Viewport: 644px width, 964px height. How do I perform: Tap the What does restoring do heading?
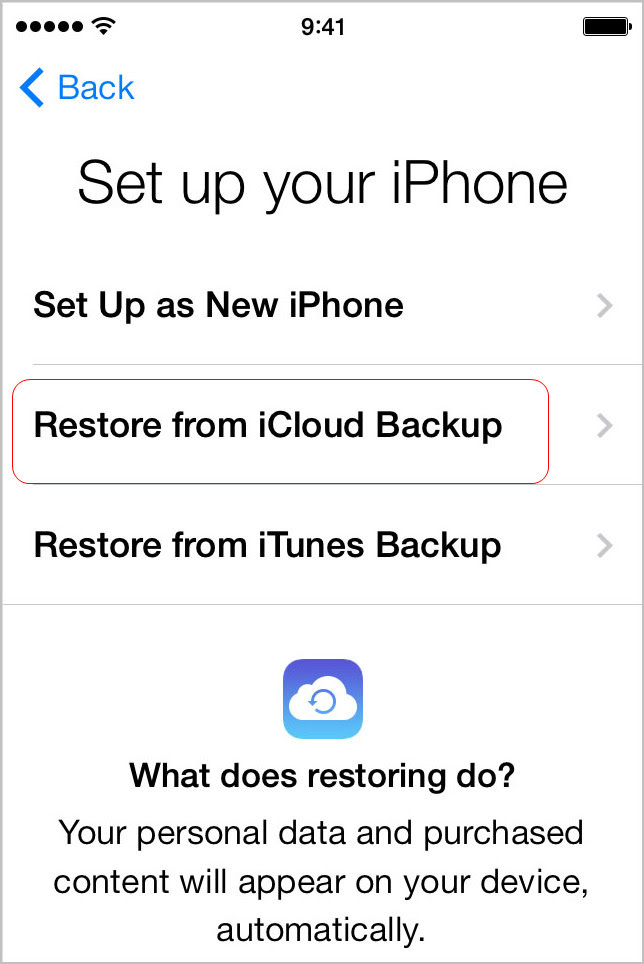tap(322, 775)
